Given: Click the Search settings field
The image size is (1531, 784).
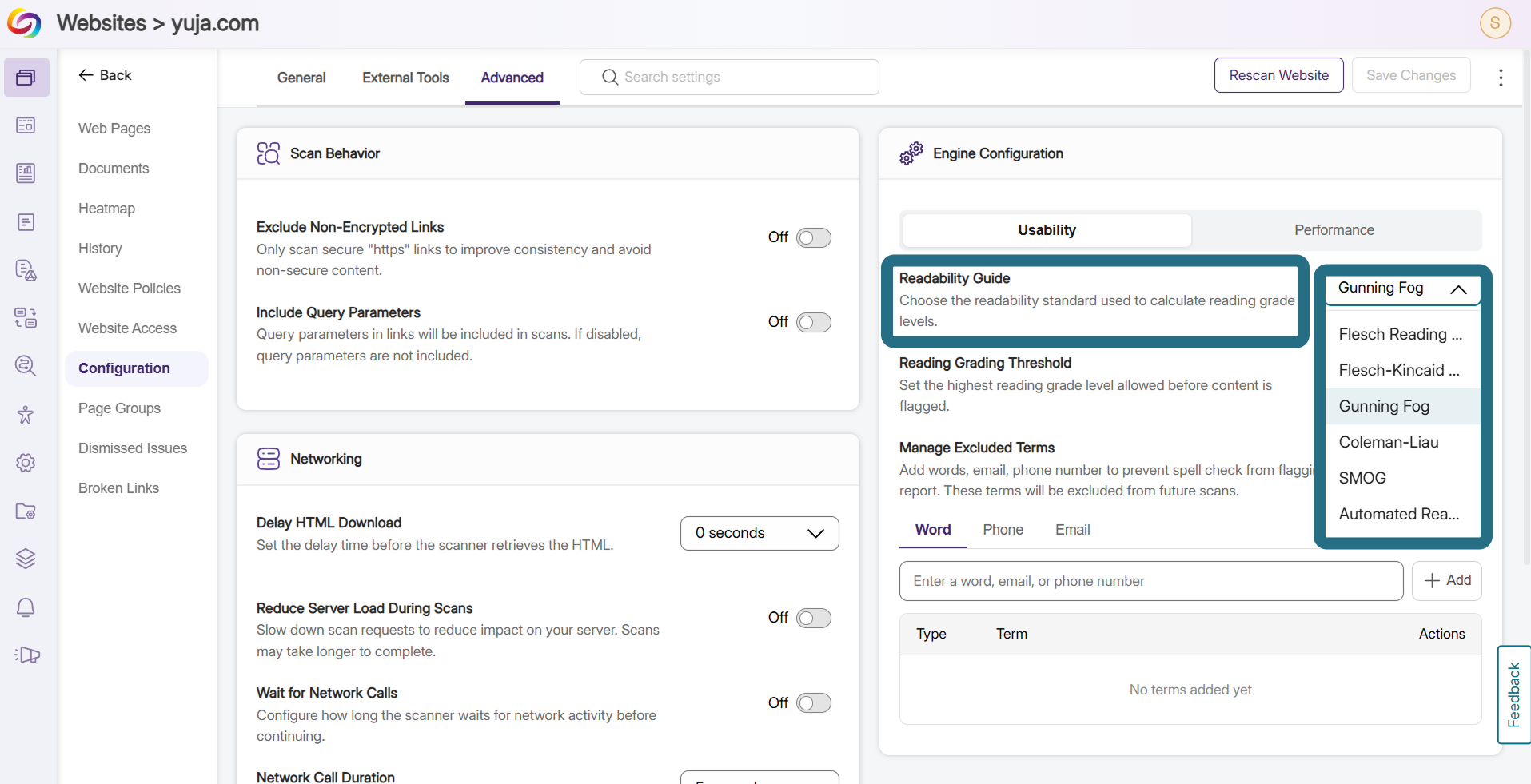Looking at the screenshot, I should click(729, 77).
